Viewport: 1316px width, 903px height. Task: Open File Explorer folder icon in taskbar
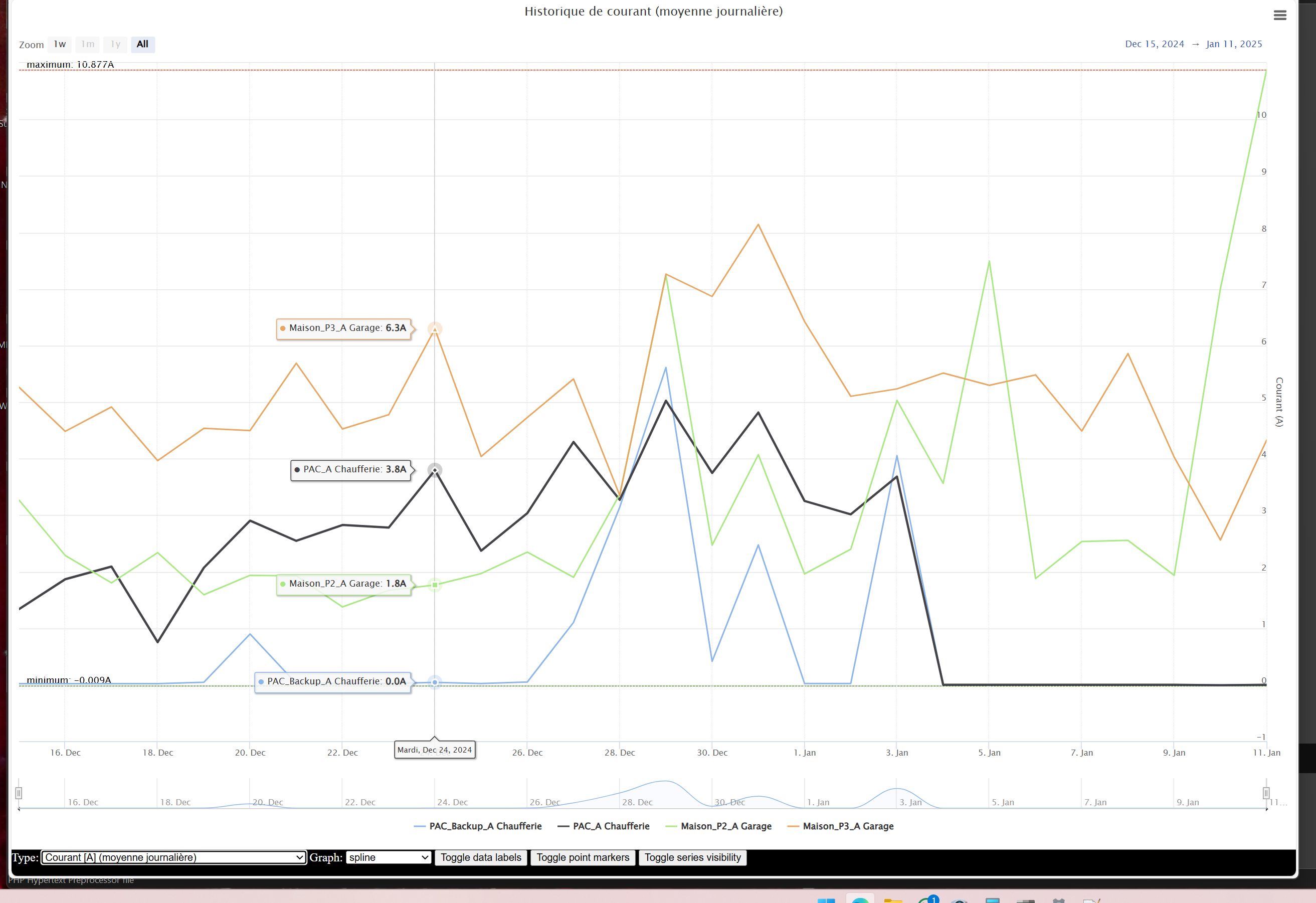pyautogui.click(x=893, y=899)
